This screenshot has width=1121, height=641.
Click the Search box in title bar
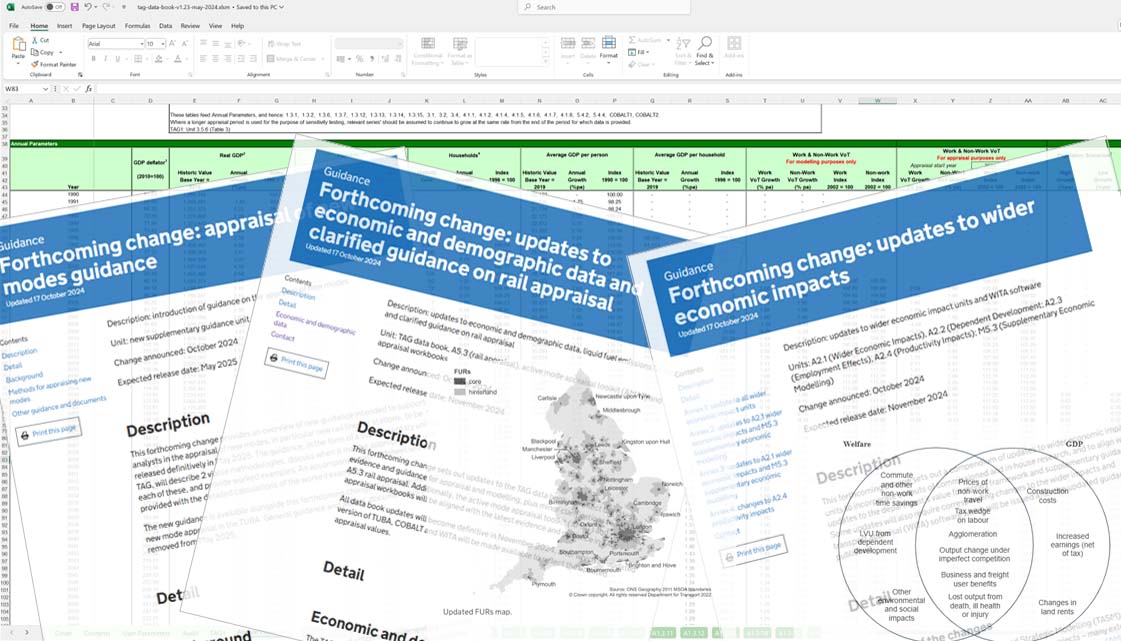tap(600, 7)
